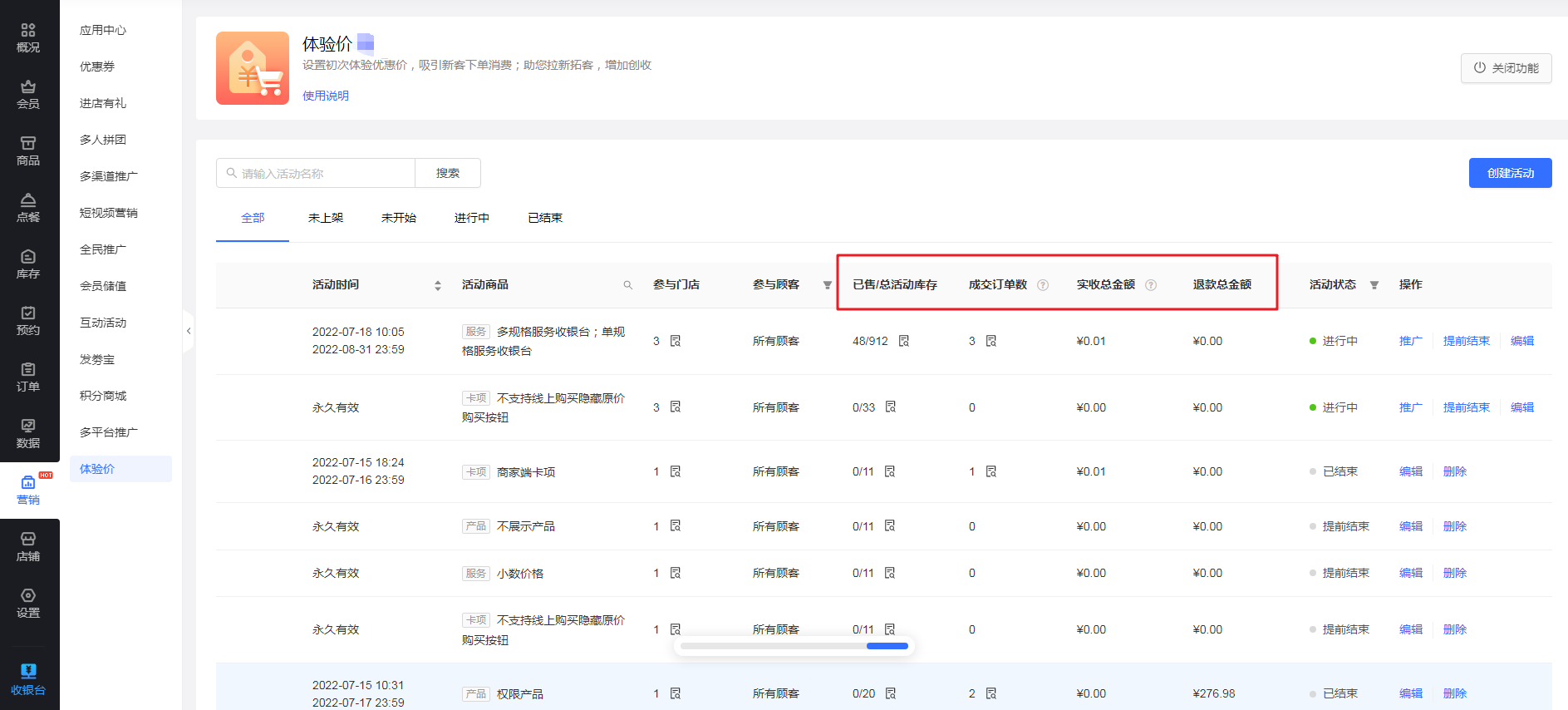Switch to 全部 tab
Screen dimensions: 1568x710
[x=253, y=218]
